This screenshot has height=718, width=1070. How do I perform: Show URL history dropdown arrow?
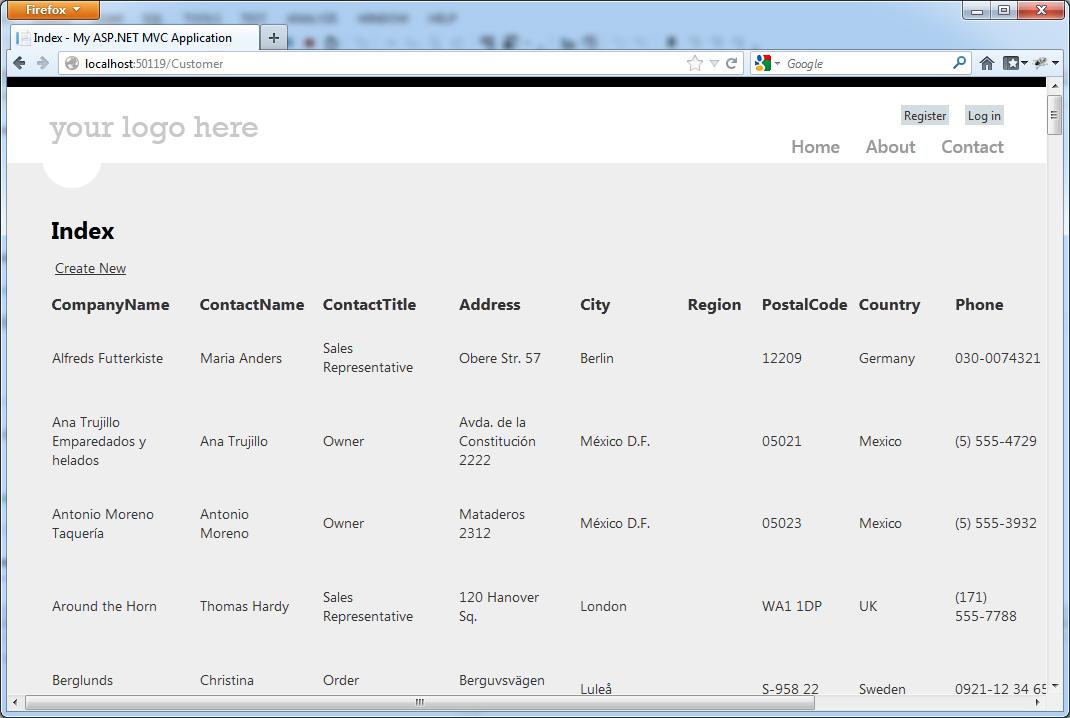tap(714, 63)
